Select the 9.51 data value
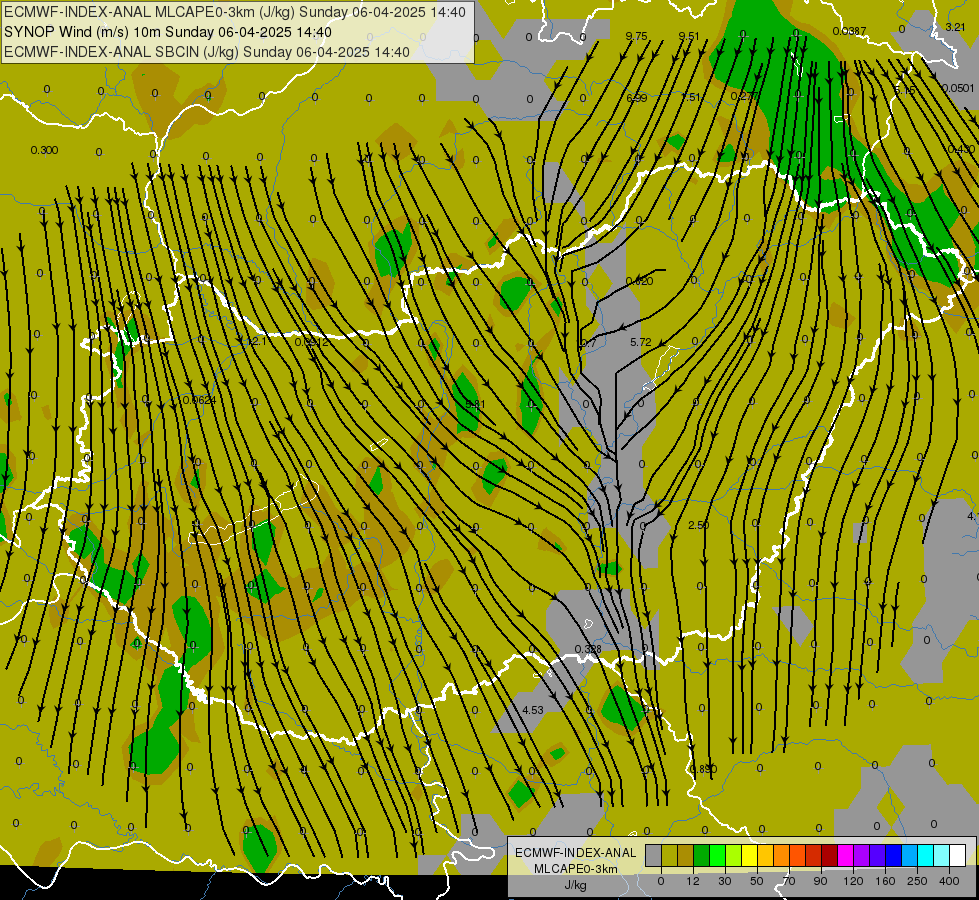This screenshot has height=900, width=979. [x=689, y=36]
